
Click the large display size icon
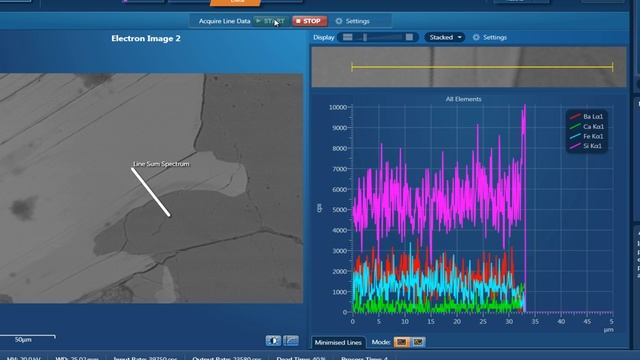[x=409, y=38]
